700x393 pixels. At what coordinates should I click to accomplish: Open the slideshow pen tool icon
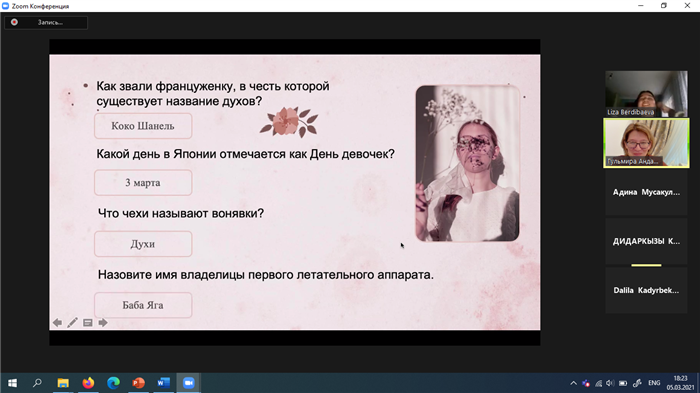pyautogui.click(x=72, y=322)
